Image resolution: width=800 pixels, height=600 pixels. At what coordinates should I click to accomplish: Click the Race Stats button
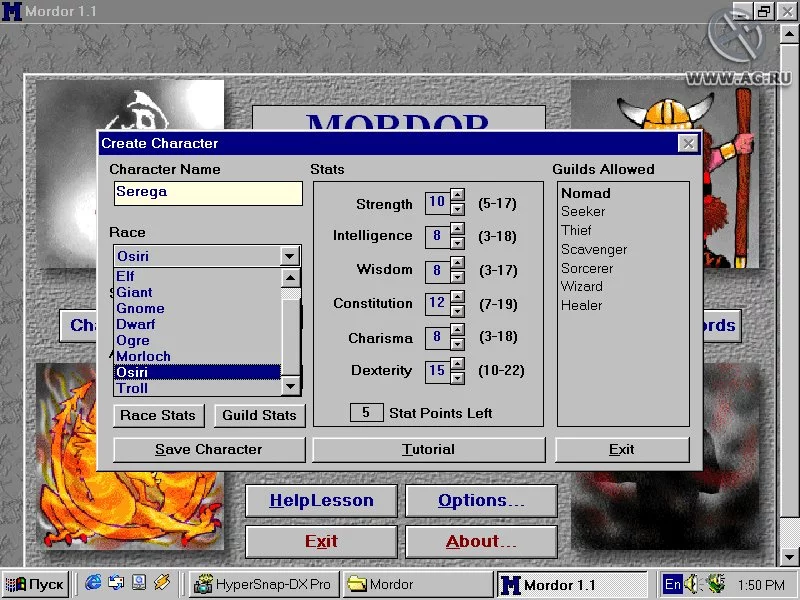158,415
